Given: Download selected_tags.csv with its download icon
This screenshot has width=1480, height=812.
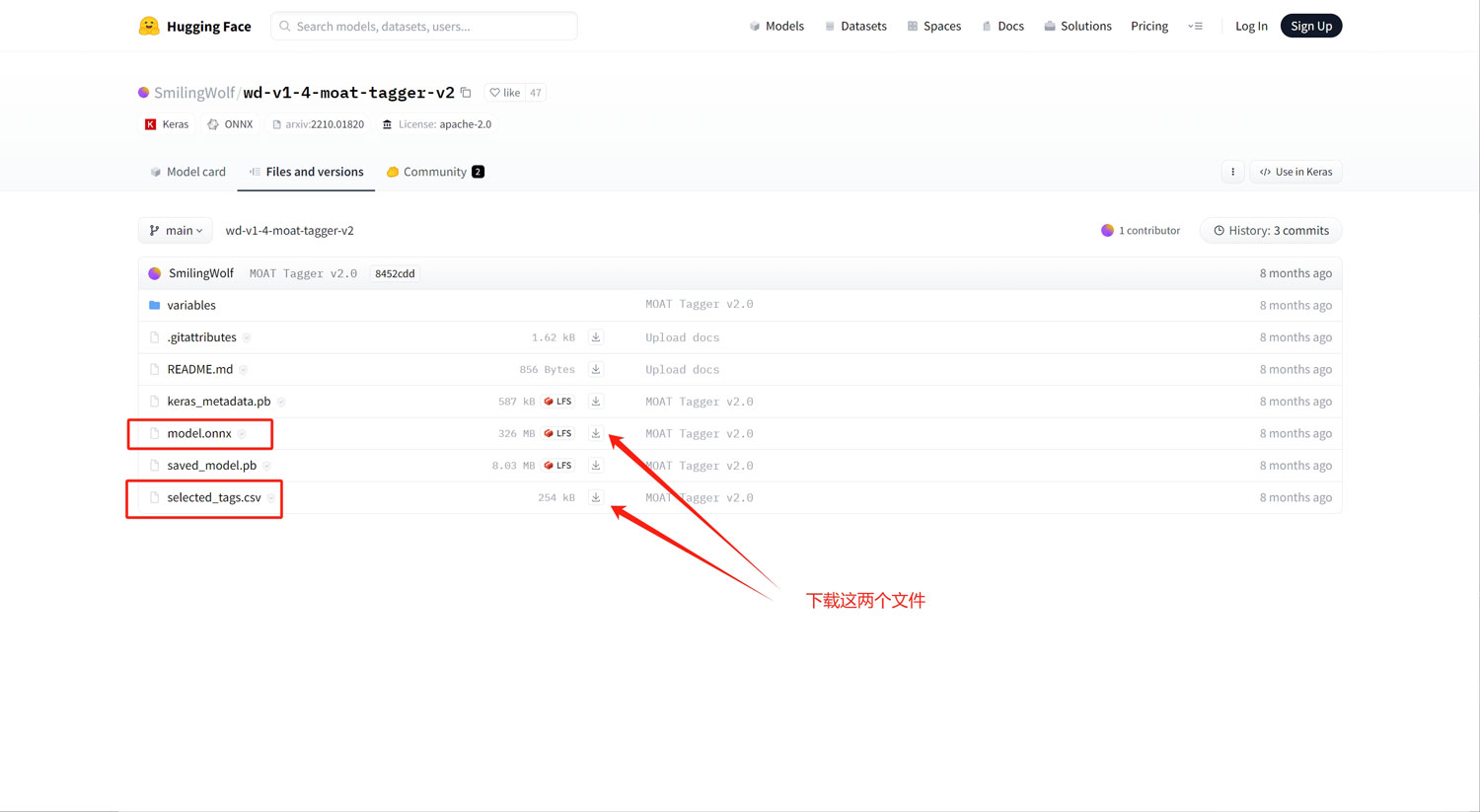Looking at the screenshot, I should [x=596, y=497].
